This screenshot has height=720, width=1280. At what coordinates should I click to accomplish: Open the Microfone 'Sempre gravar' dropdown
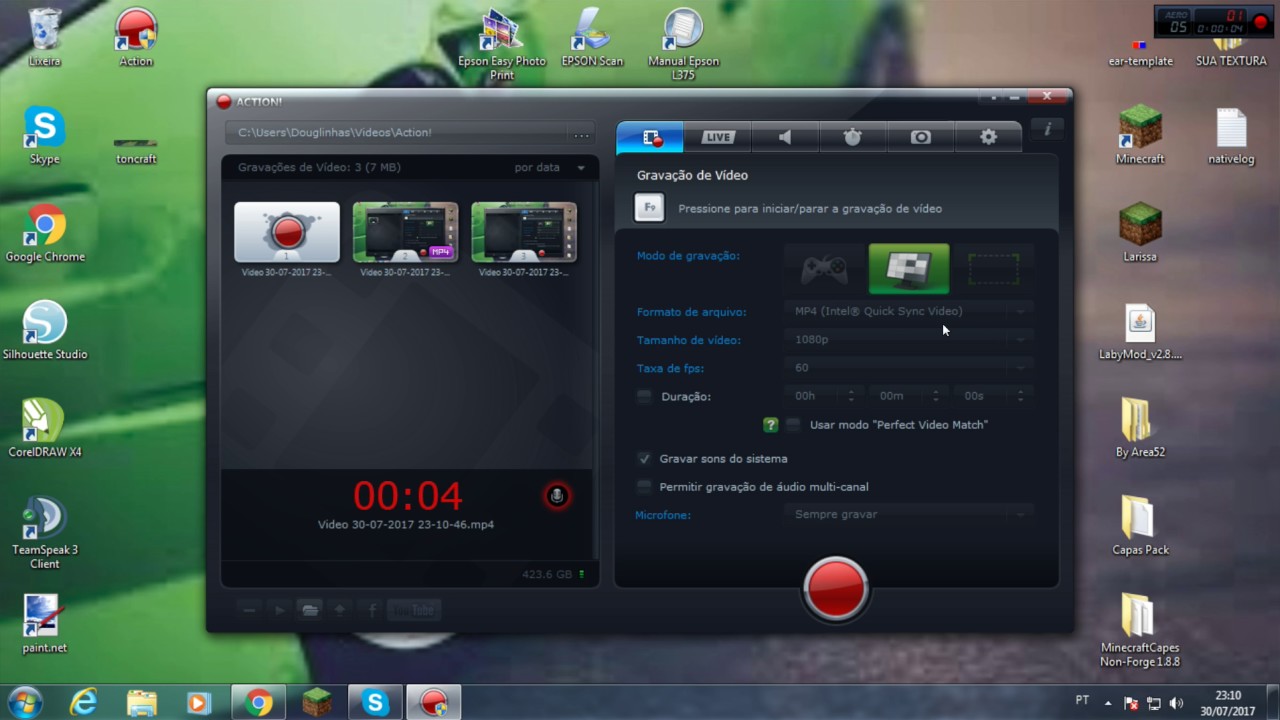tap(908, 514)
